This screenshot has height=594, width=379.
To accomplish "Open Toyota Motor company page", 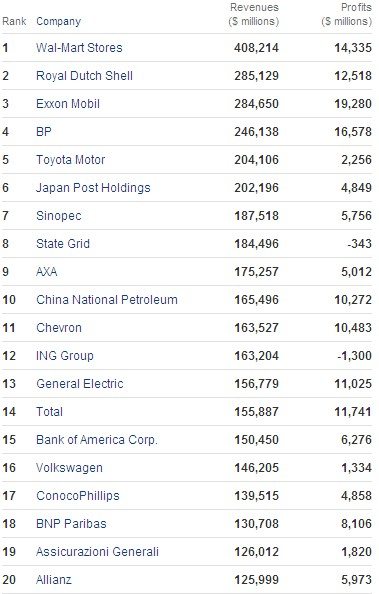I will pyautogui.click(x=70, y=160).
